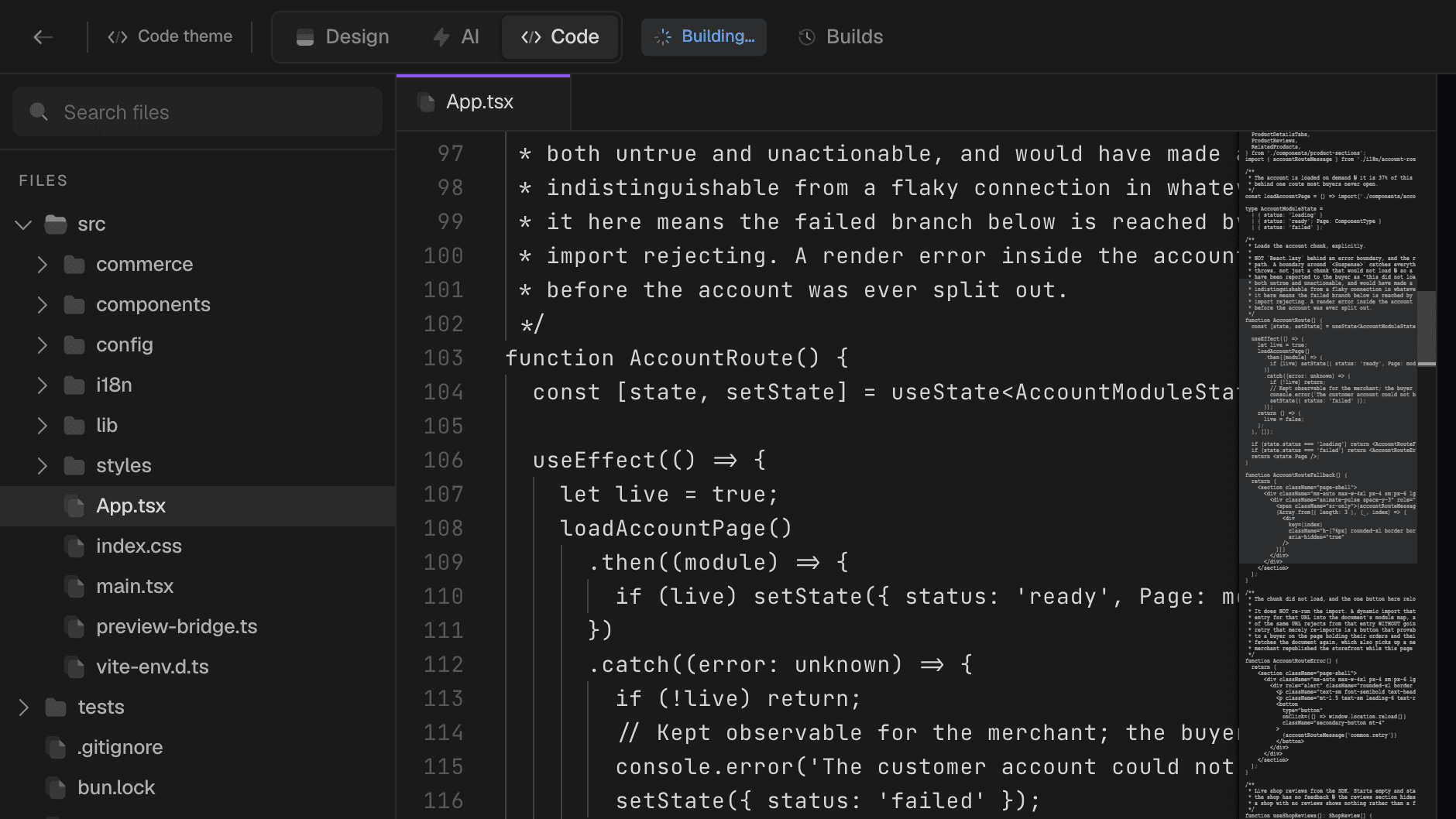Screen dimensions: 1456x819
Task: Click the styles folder icon
Action: 74,466
